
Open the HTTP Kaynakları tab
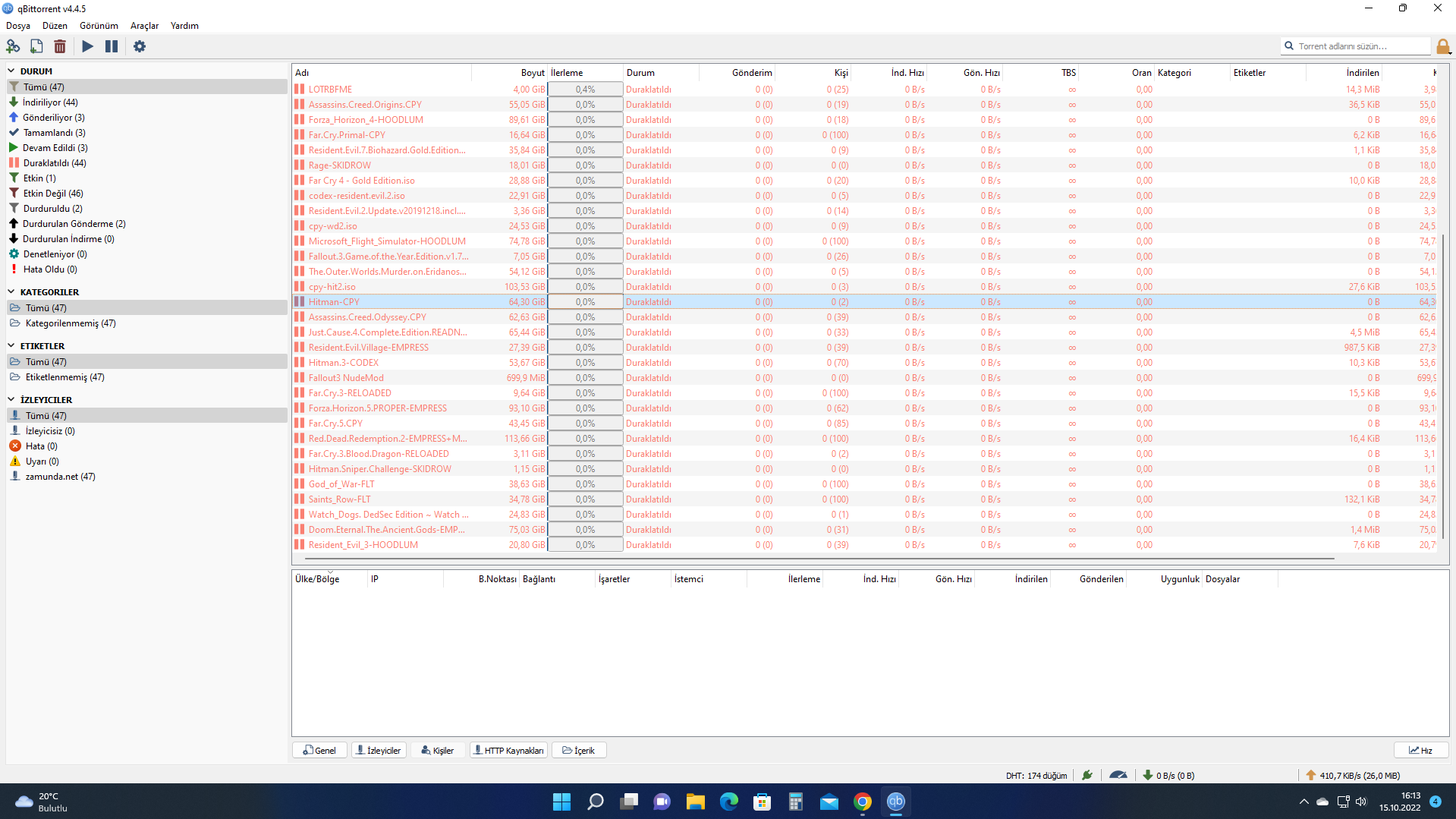(x=508, y=751)
